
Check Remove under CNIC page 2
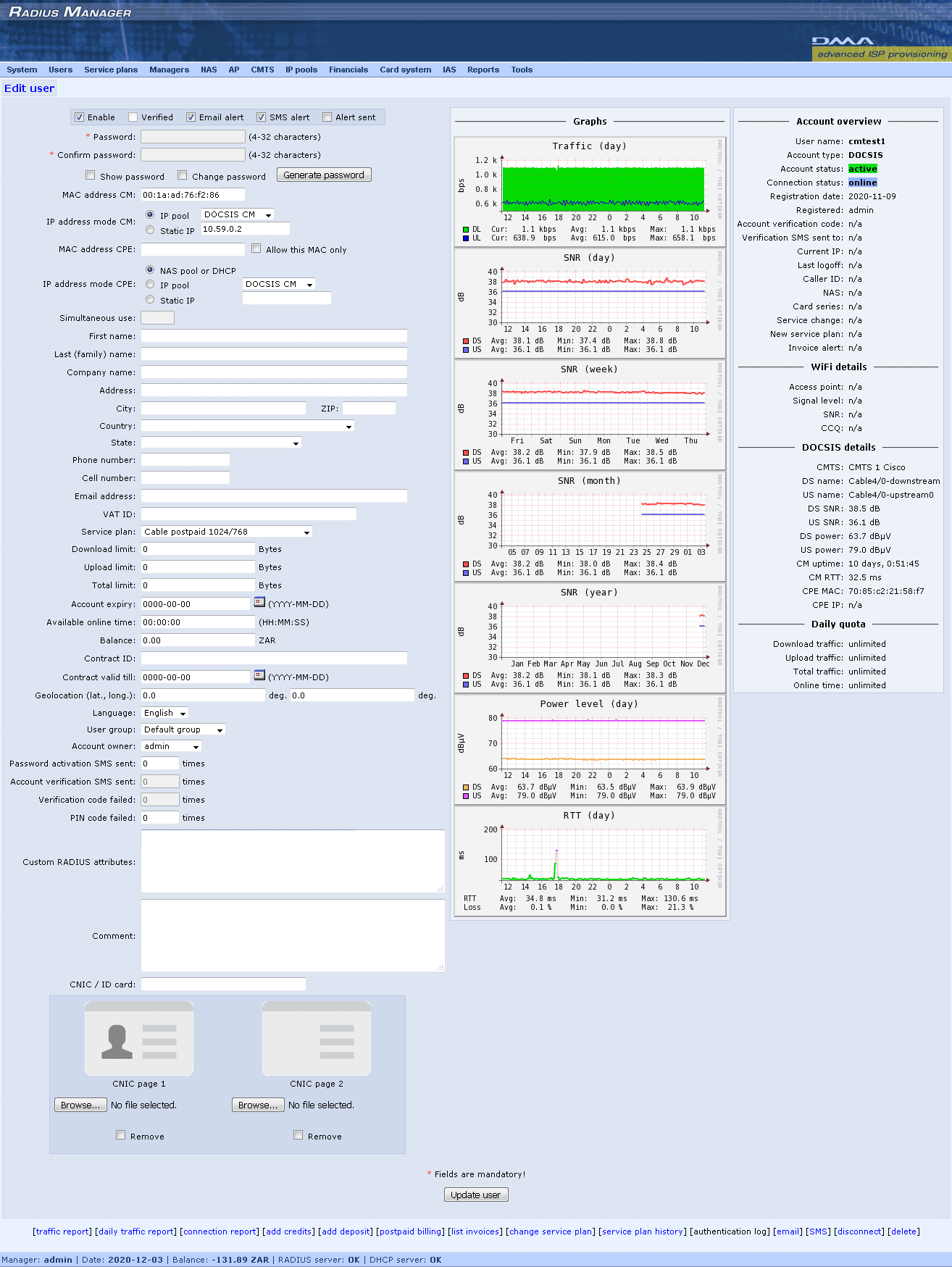(298, 1135)
